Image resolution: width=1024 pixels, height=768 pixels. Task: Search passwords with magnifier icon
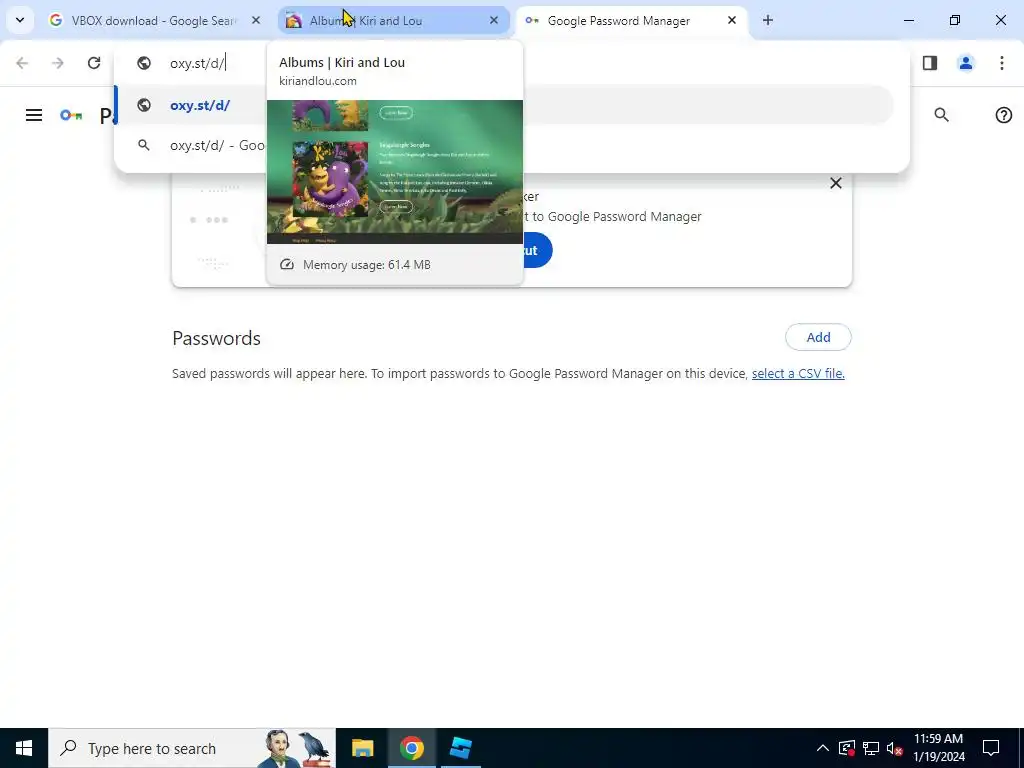[941, 116]
